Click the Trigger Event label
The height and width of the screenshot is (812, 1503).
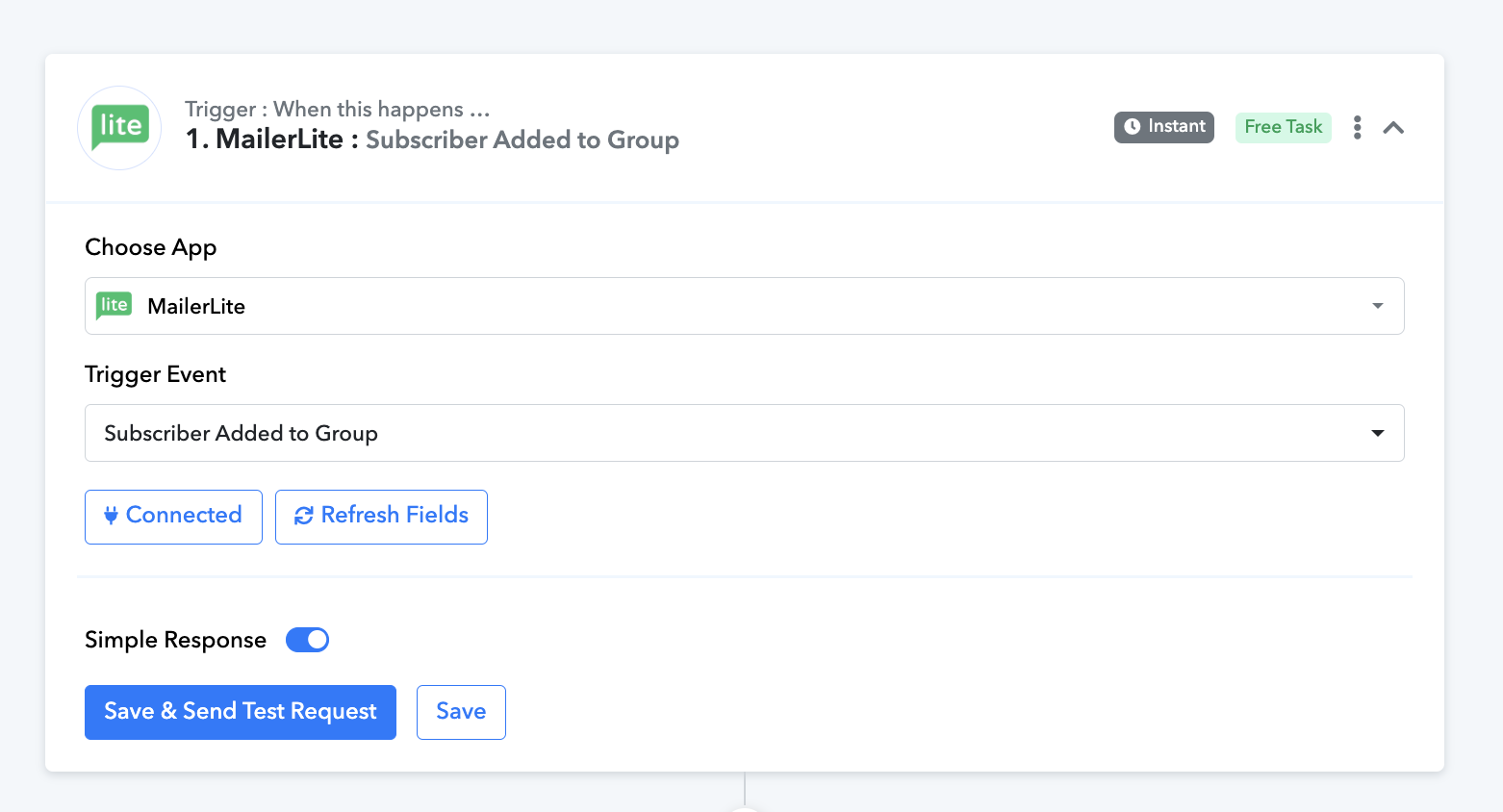[x=156, y=374]
